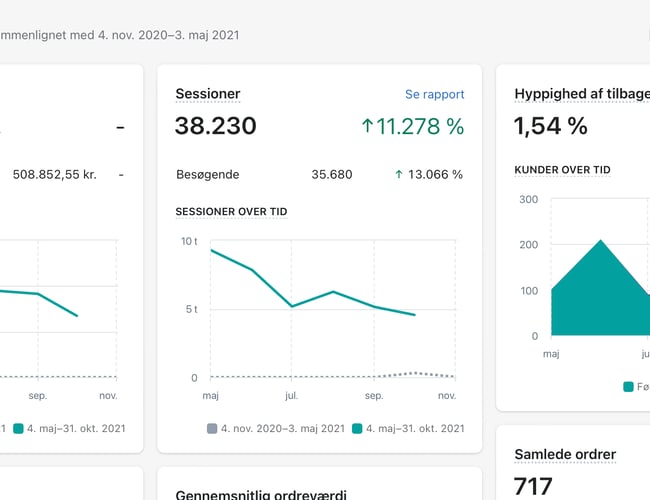This screenshot has height=500, width=650.
Task: Toggle teal legend swatch in Sessioner chart
Action: 357,429
